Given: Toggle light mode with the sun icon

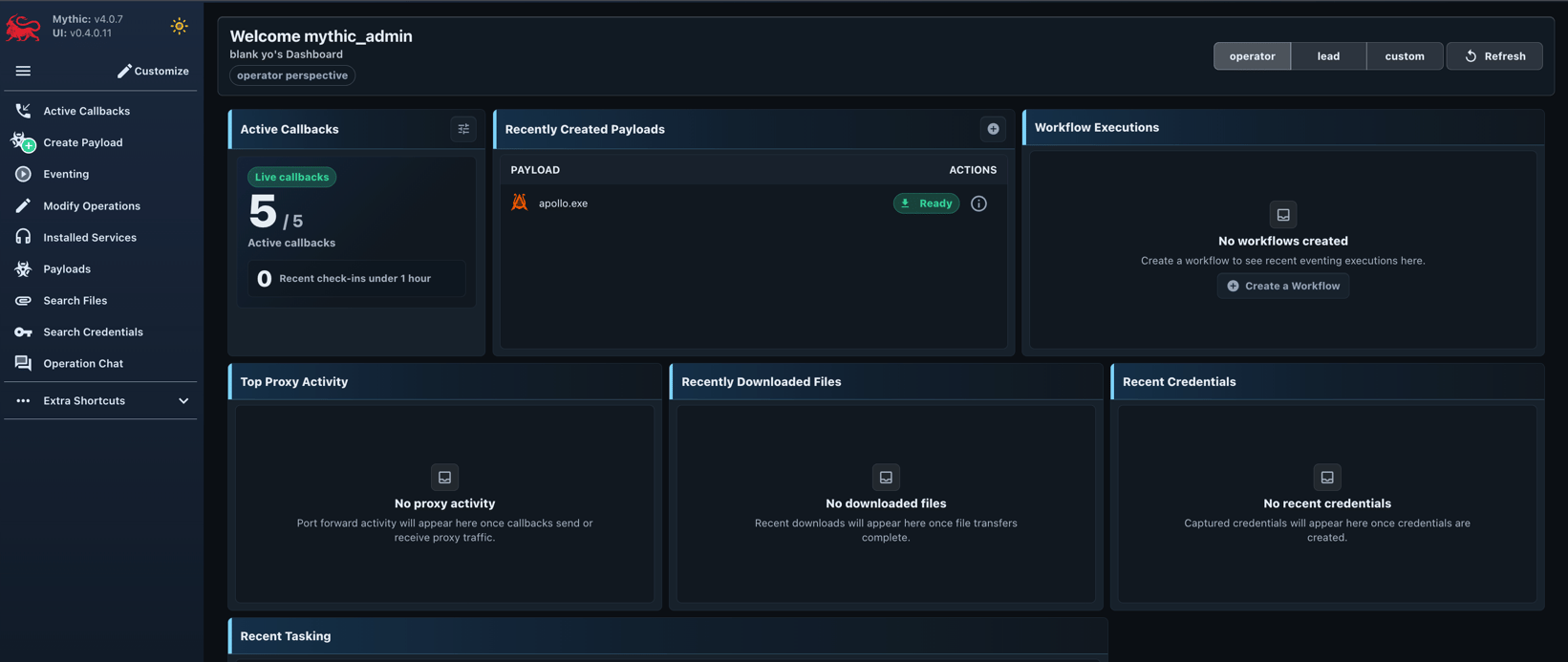Looking at the screenshot, I should pyautogui.click(x=179, y=26).
